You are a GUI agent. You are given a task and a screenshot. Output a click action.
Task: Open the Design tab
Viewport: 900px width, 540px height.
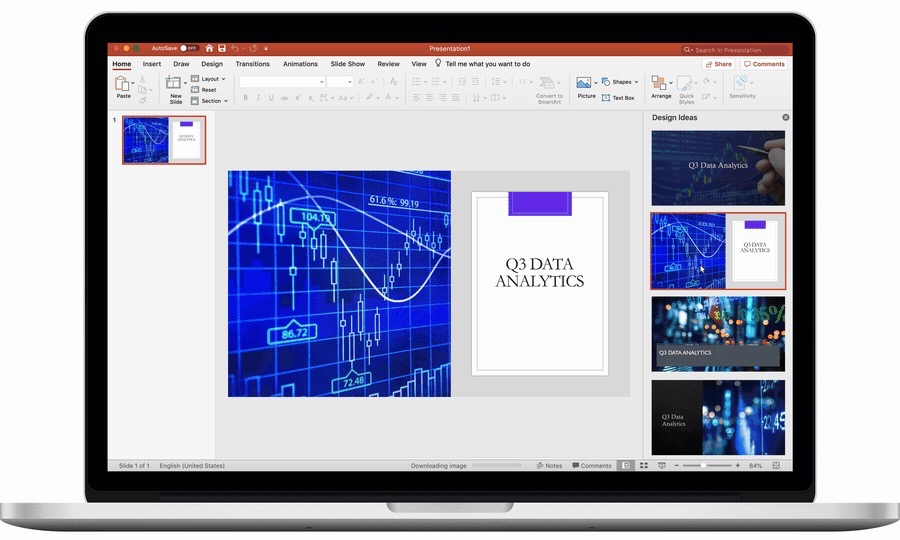(212, 64)
